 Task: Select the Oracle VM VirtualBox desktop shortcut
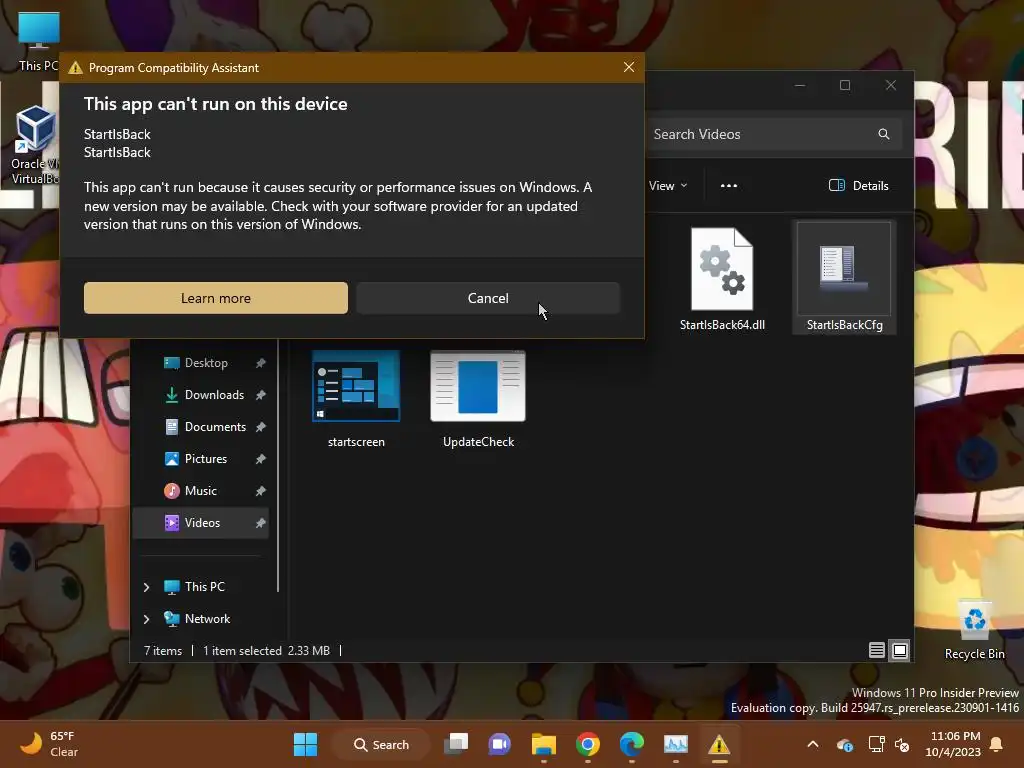(34, 145)
